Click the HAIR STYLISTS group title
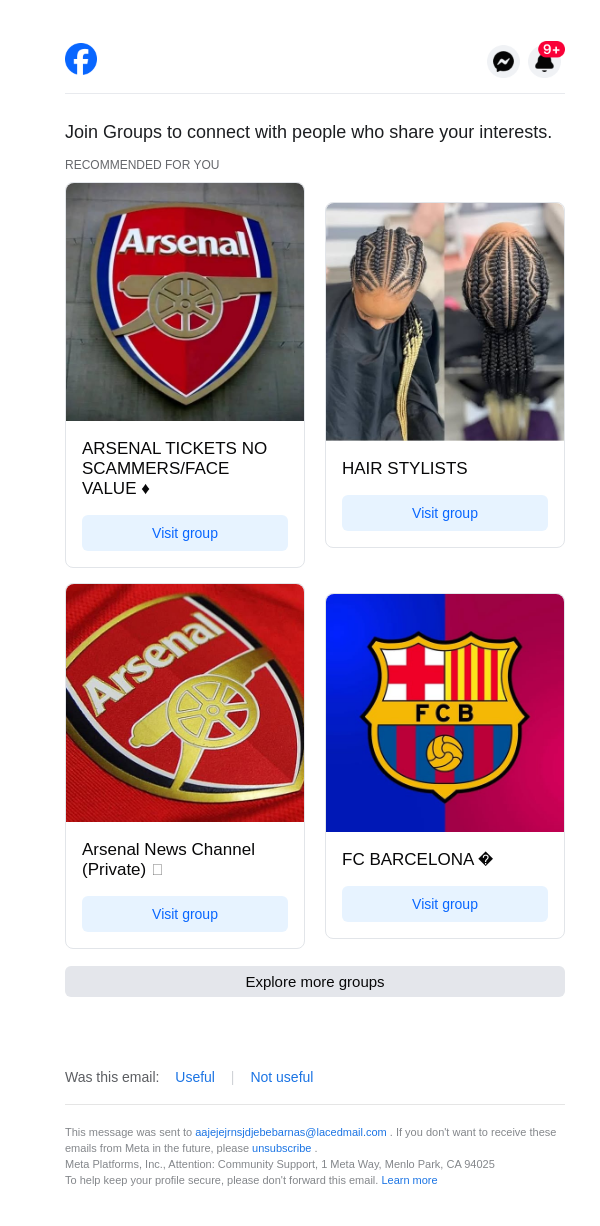The width and height of the screenshot is (600, 1226). coord(405,469)
